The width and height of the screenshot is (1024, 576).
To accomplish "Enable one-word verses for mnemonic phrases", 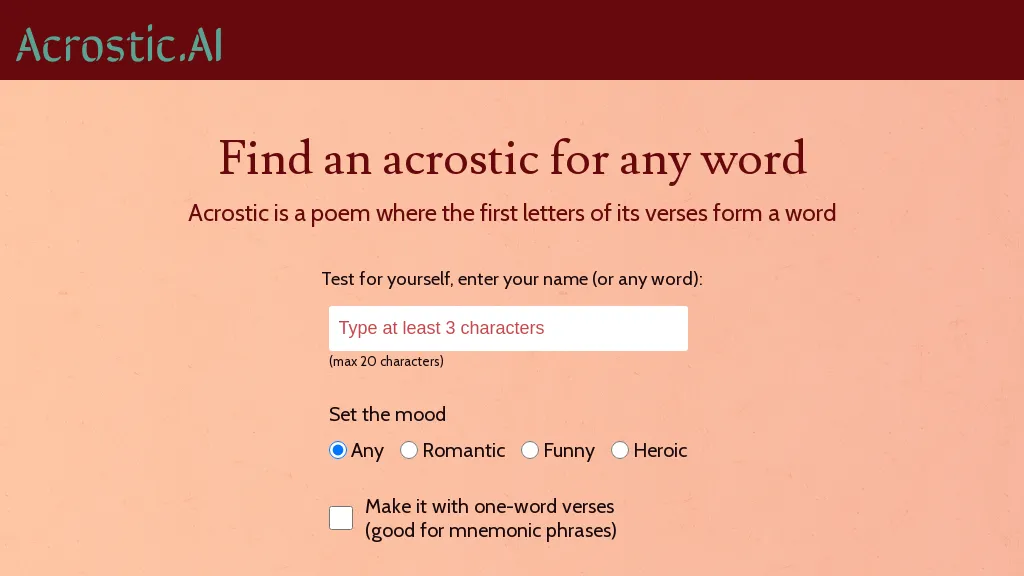I will tap(341, 518).
